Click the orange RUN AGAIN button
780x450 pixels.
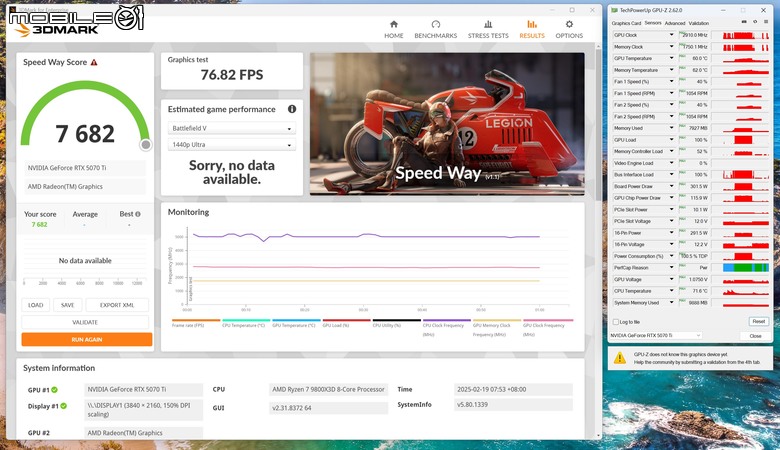click(x=87, y=340)
